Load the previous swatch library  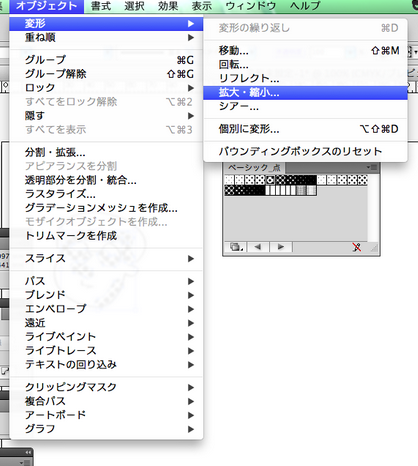(x=257, y=247)
